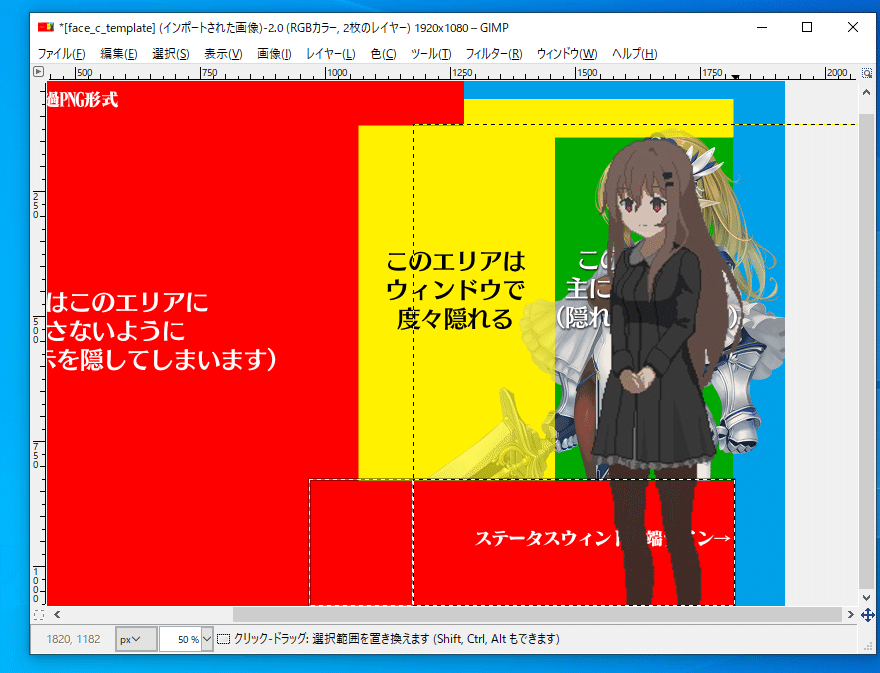Open the 表示(V) menu
880x673 pixels.
coord(223,54)
